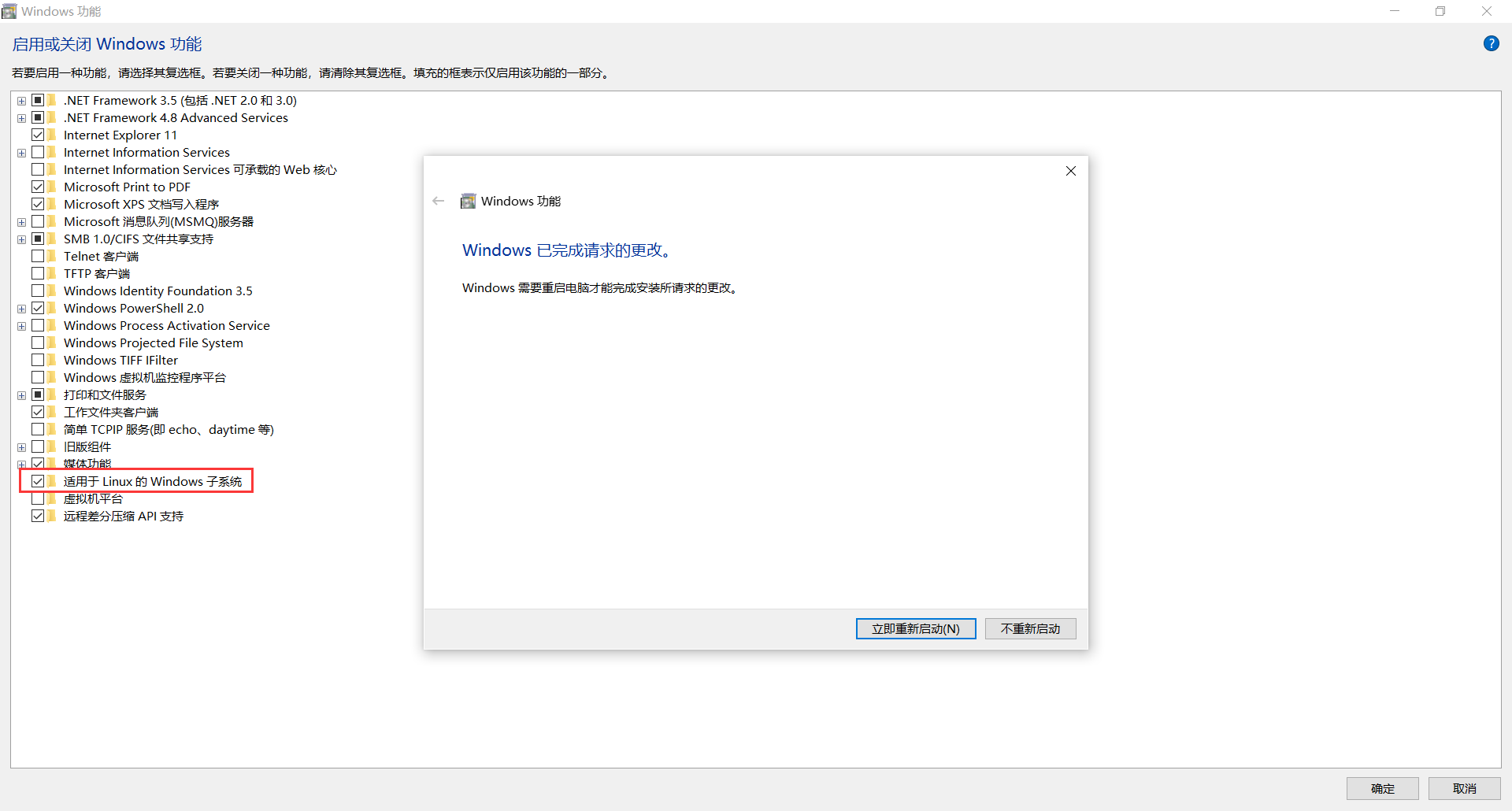Click the blue help question mark icon
Viewport: 1512px width, 811px height.
[x=1491, y=43]
